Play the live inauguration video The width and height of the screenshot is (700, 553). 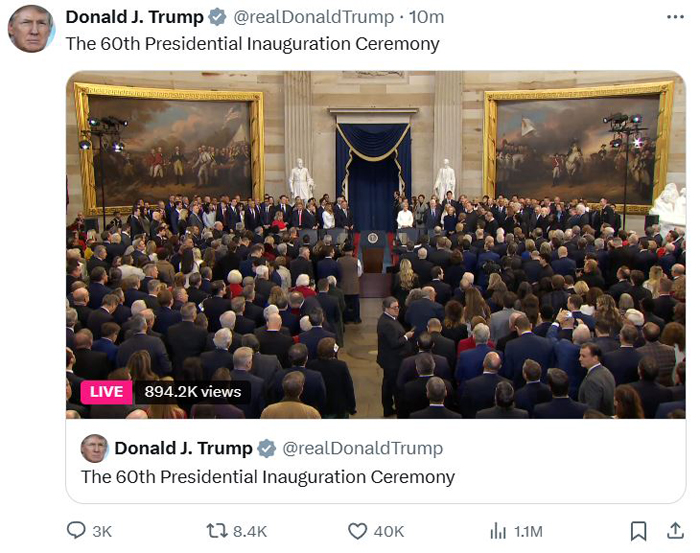pos(375,245)
